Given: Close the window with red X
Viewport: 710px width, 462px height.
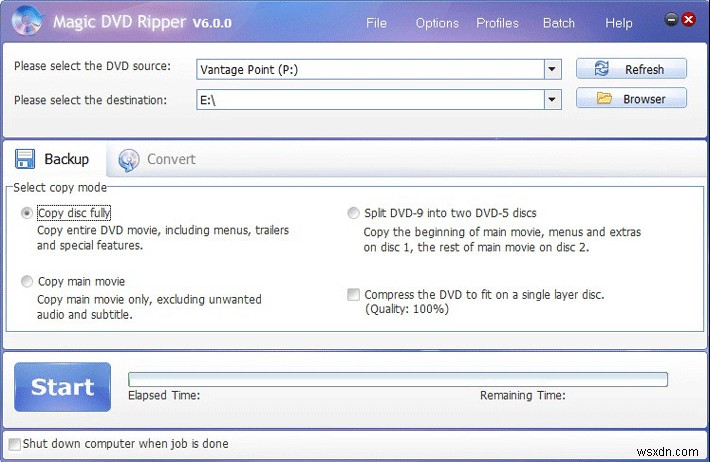Looking at the screenshot, I should (x=689, y=19).
